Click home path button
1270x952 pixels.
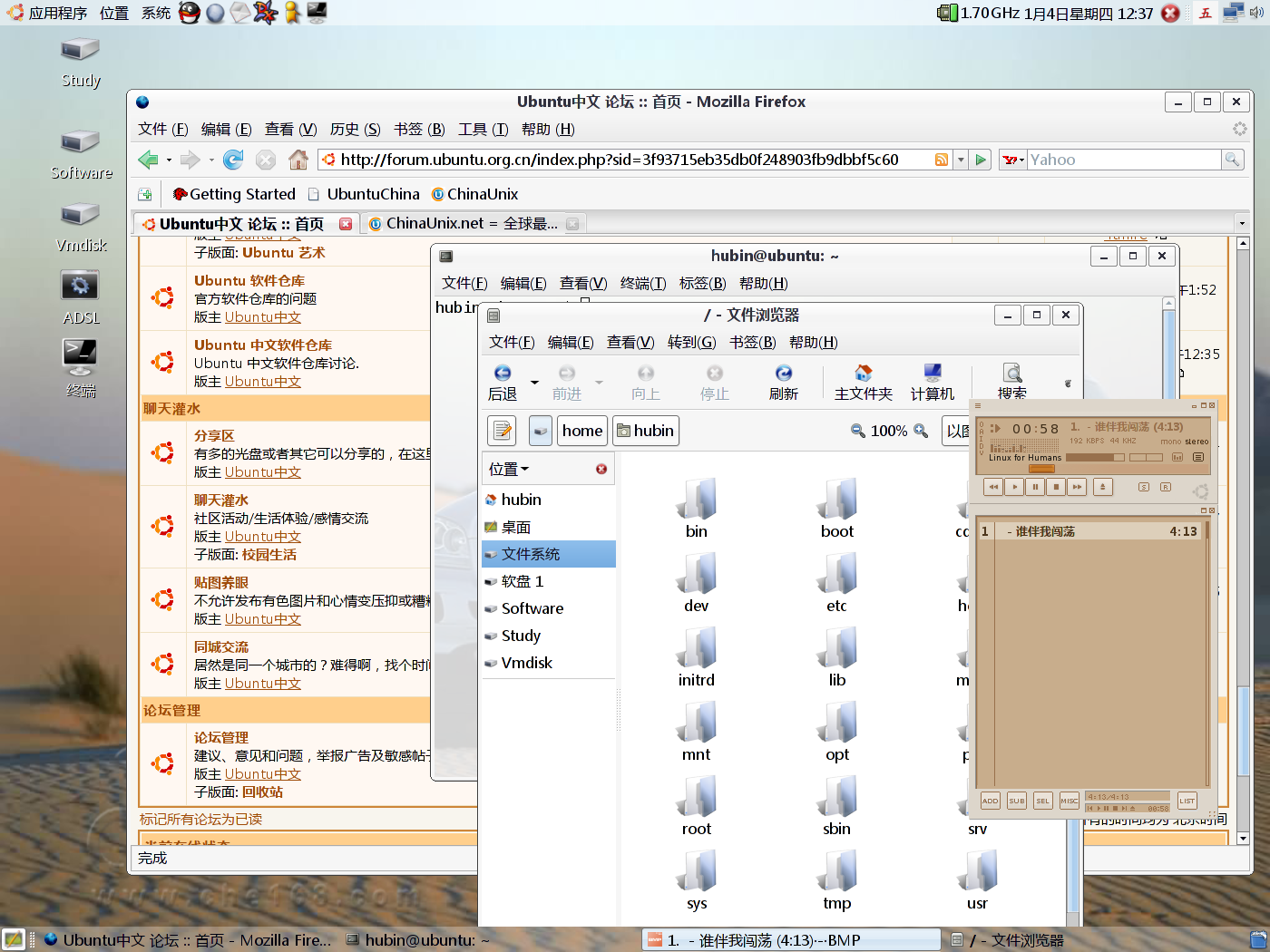[582, 431]
